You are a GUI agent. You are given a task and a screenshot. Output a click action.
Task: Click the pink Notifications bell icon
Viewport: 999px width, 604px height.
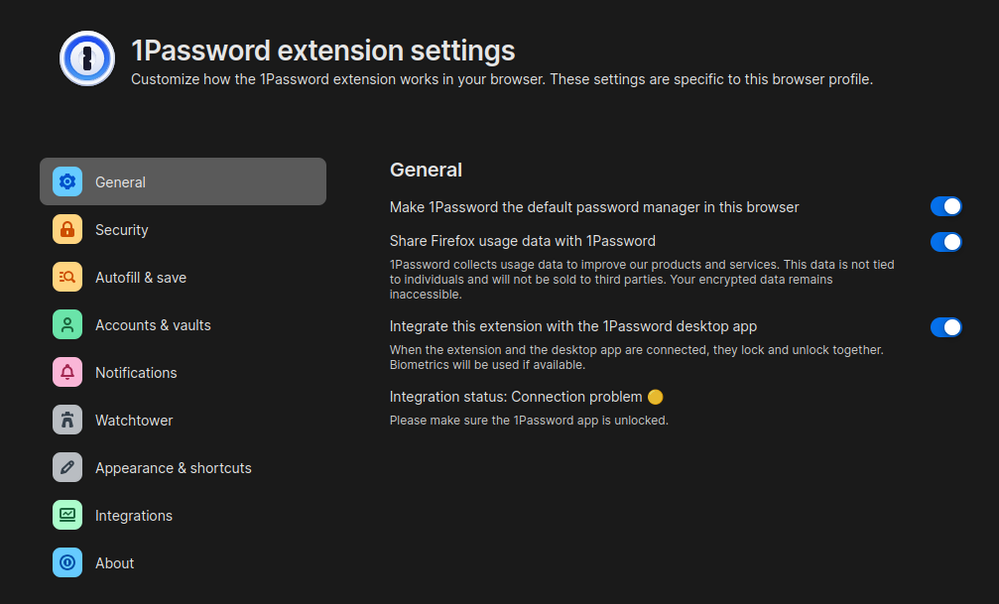(67, 373)
